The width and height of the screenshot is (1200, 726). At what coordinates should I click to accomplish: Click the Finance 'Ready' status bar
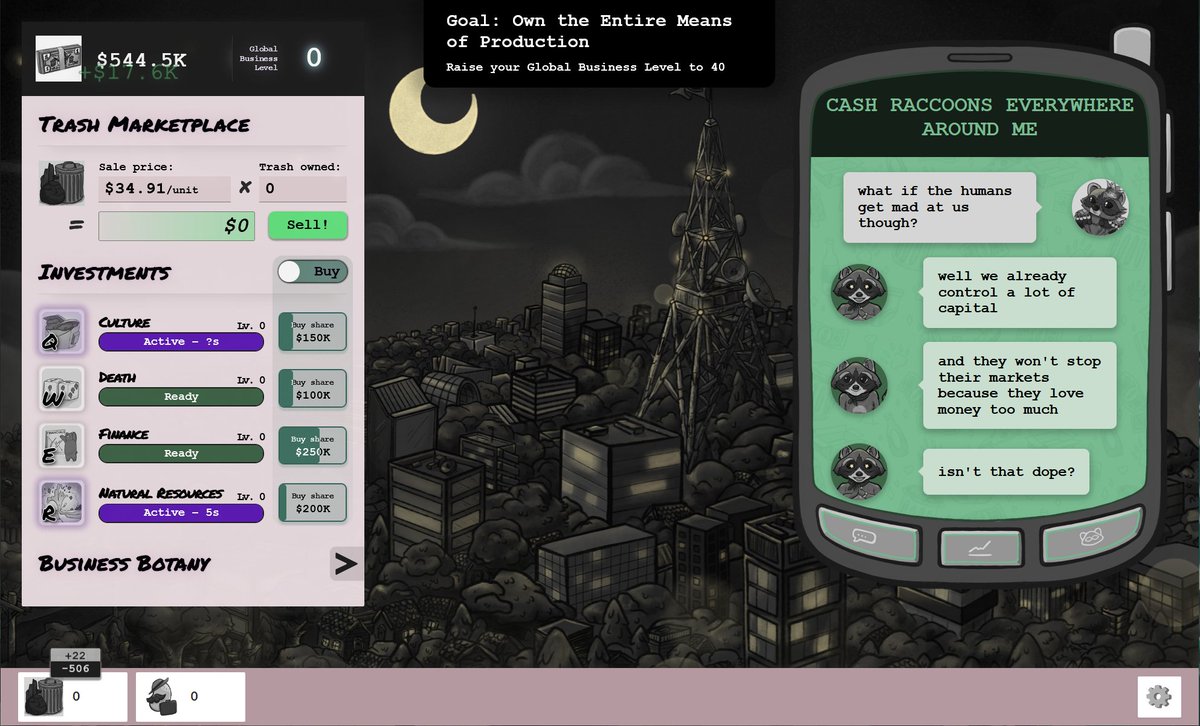pyautogui.click(x=181, y=454)
